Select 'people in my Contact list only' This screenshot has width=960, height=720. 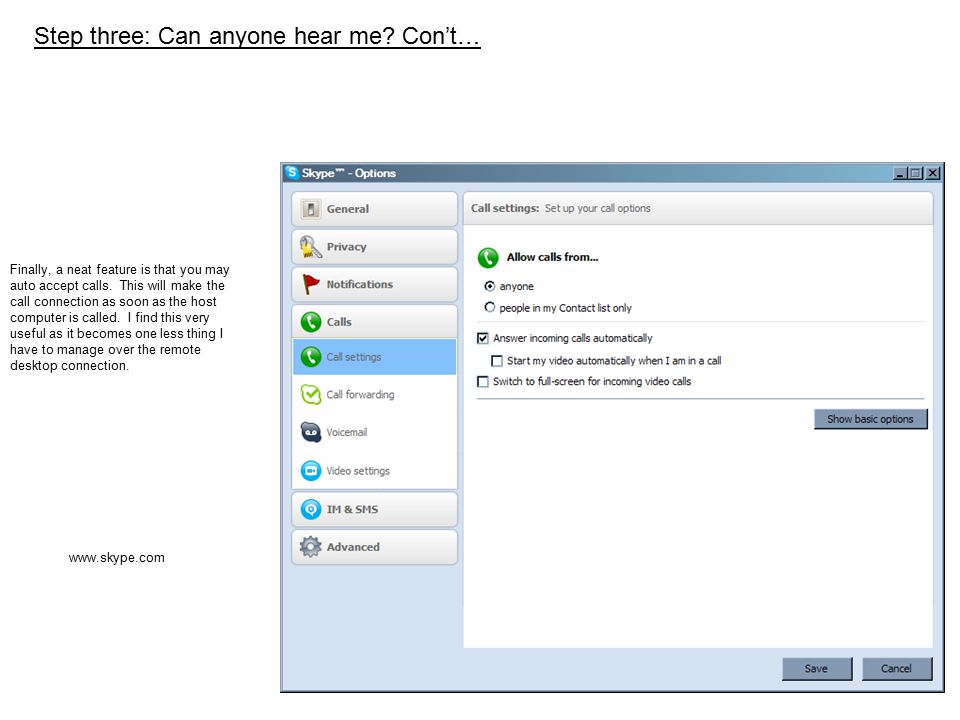point(490,307)
